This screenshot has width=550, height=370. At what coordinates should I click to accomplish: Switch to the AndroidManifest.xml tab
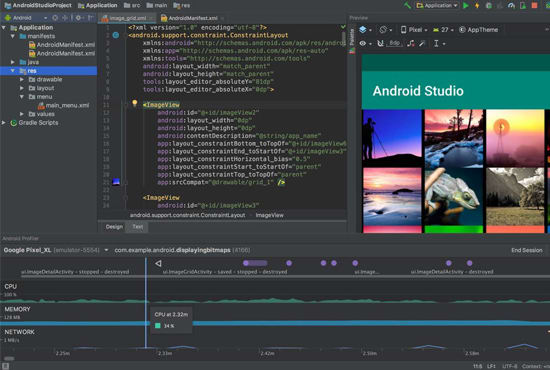click(192, 18)
